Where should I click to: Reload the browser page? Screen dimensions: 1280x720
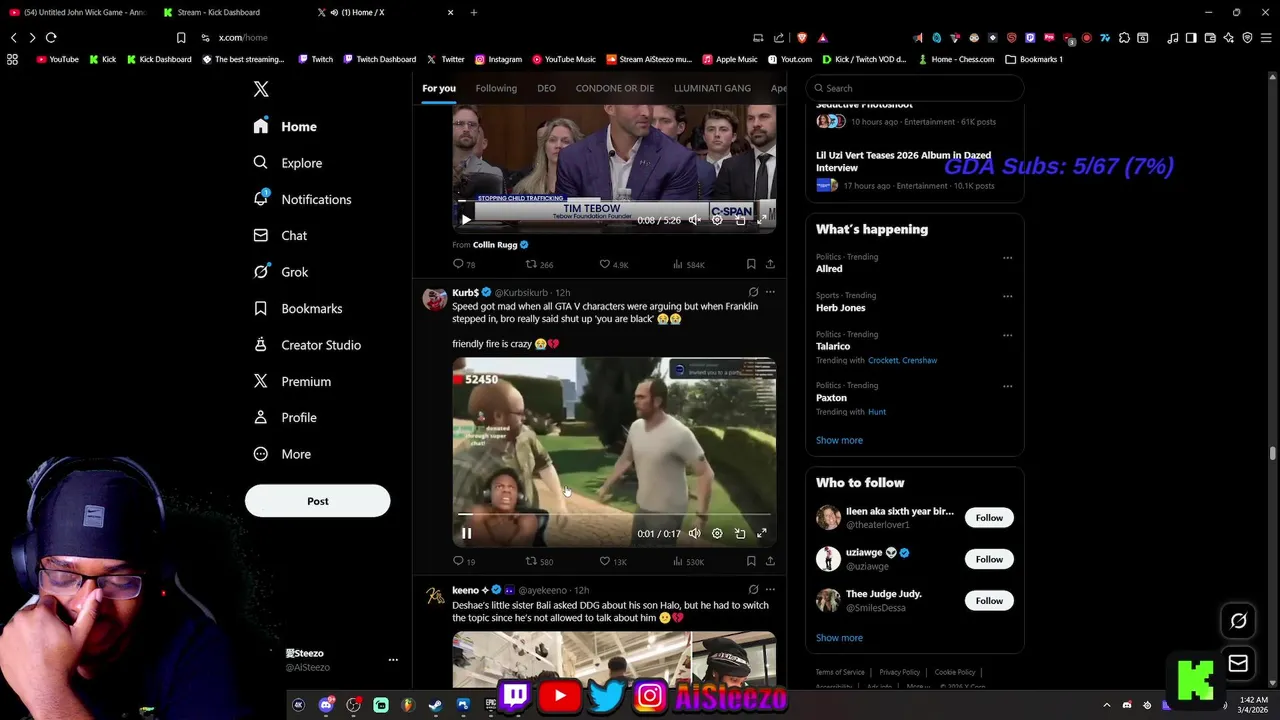tap(51, 37)
